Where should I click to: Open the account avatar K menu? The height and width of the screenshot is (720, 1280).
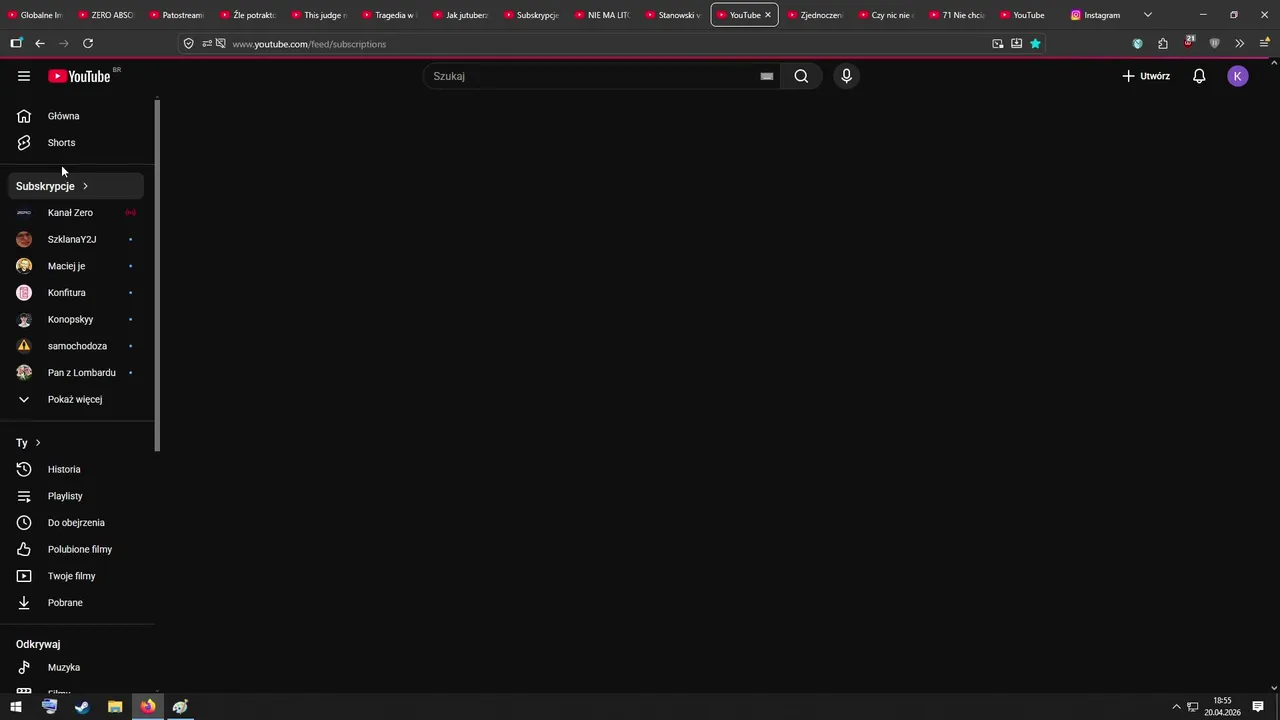pyautogui.click(x=1238, y=76)
